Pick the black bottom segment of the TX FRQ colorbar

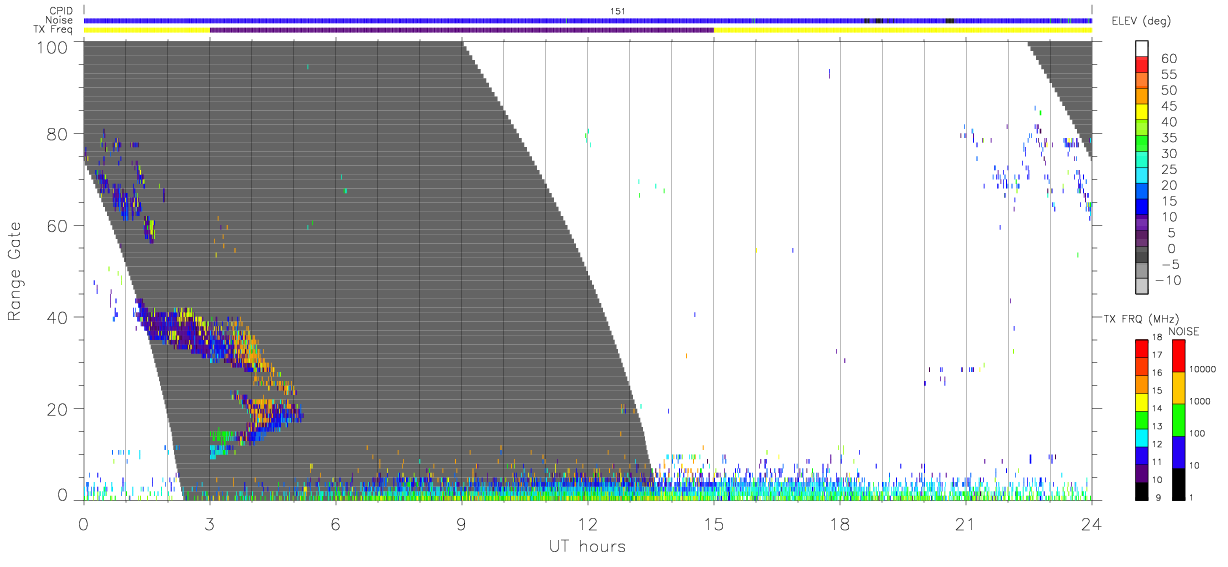pos(1141,491)
